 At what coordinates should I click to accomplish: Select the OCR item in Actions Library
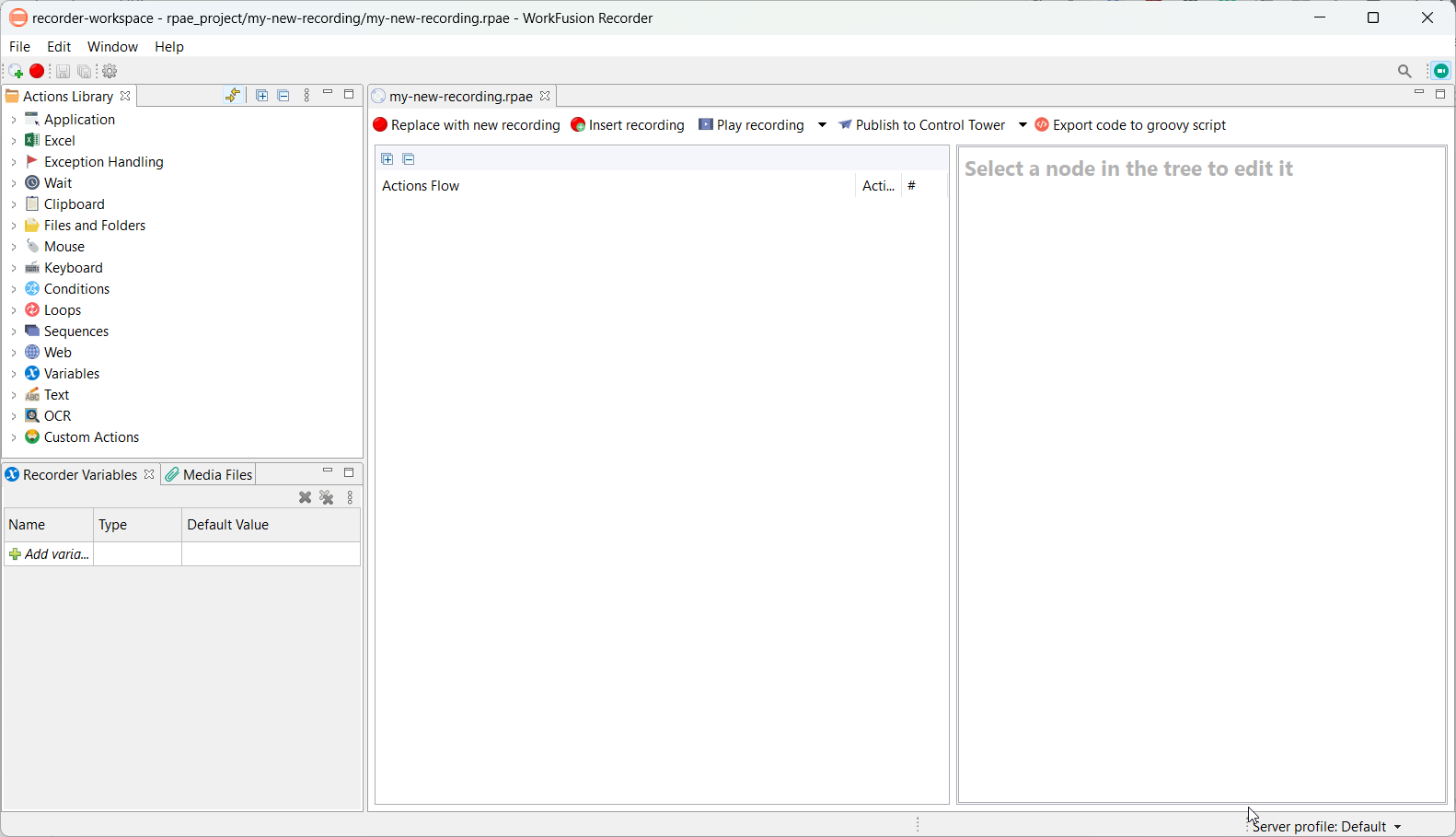coord(57,416)
